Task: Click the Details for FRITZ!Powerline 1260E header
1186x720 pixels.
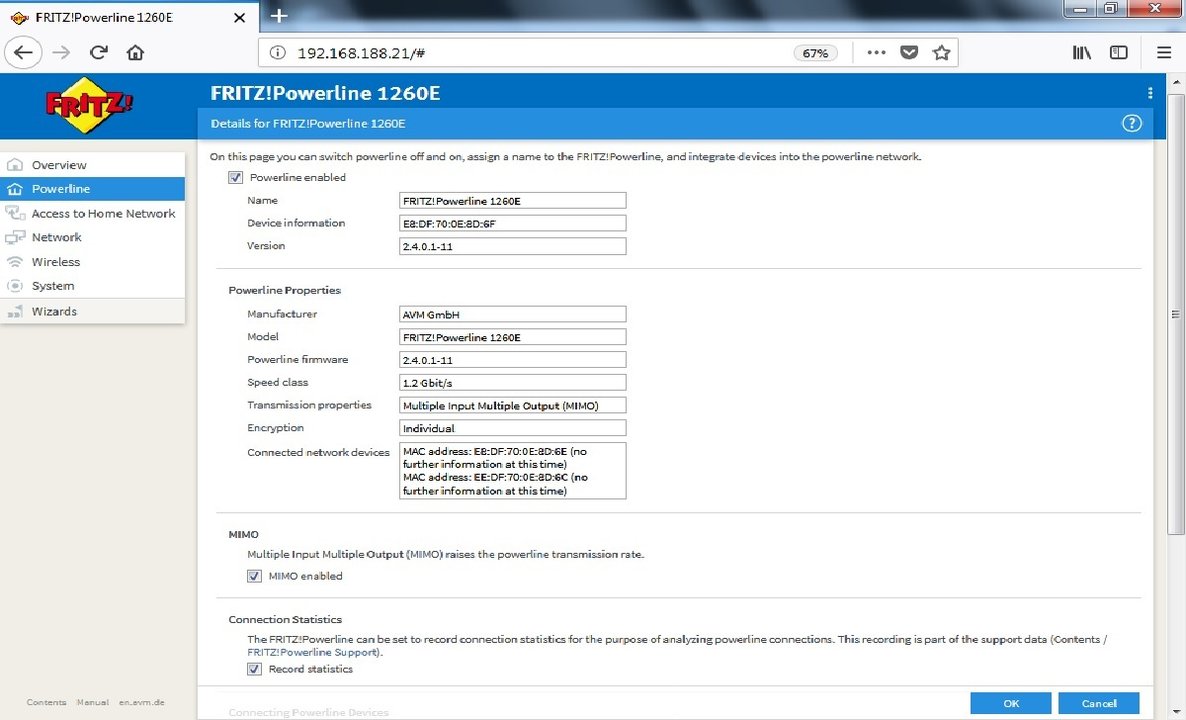Action: coord(308,123)
